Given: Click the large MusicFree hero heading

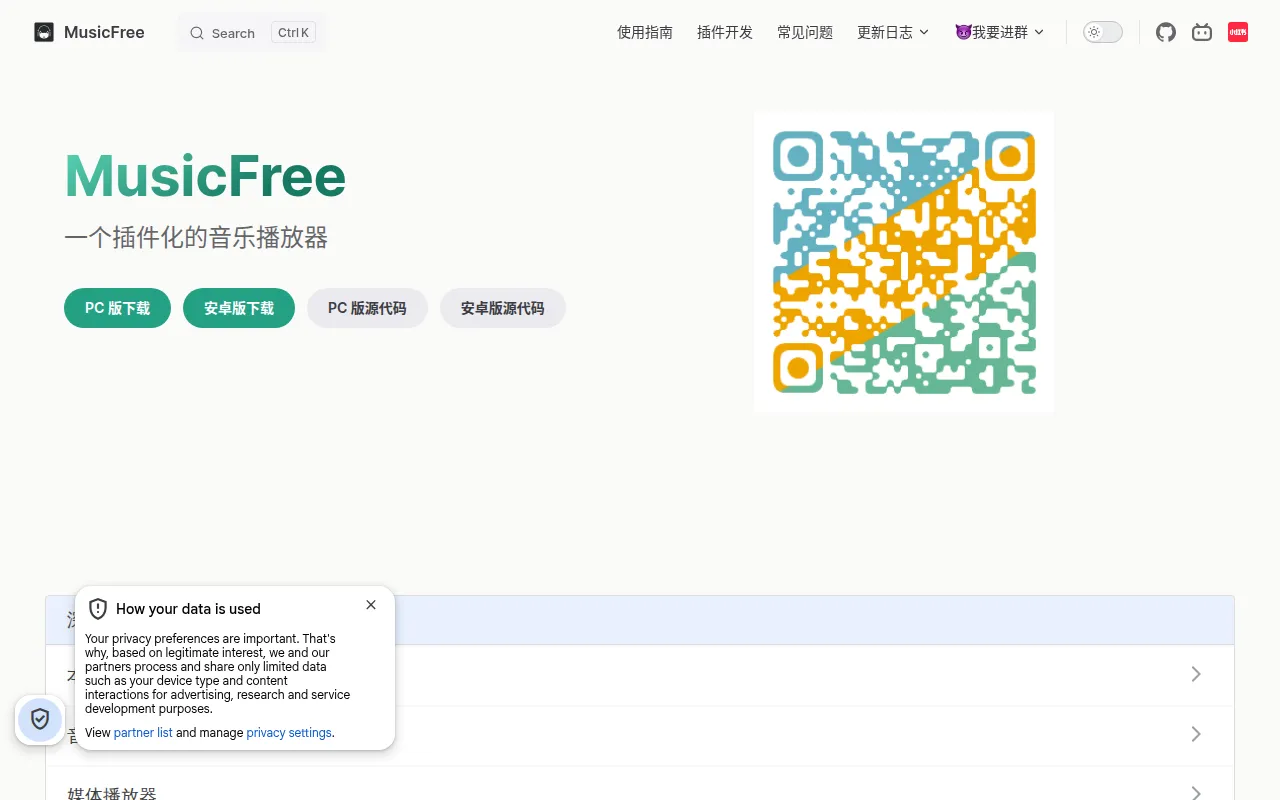Looking at the screenshot, I should [205, 177].
